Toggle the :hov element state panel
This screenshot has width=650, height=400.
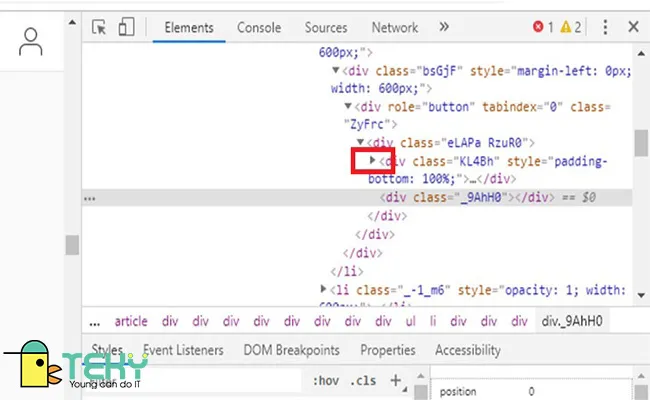tap(326, 381)
